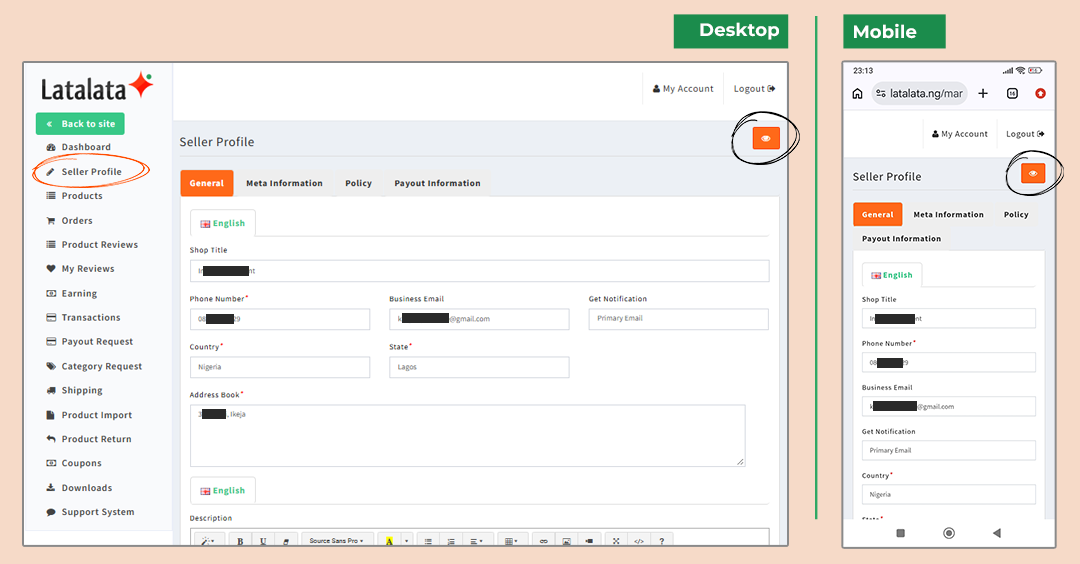Tap the mobile tab switcher icon
This screenshot has height=564, width=1080.
(1012, 94)
